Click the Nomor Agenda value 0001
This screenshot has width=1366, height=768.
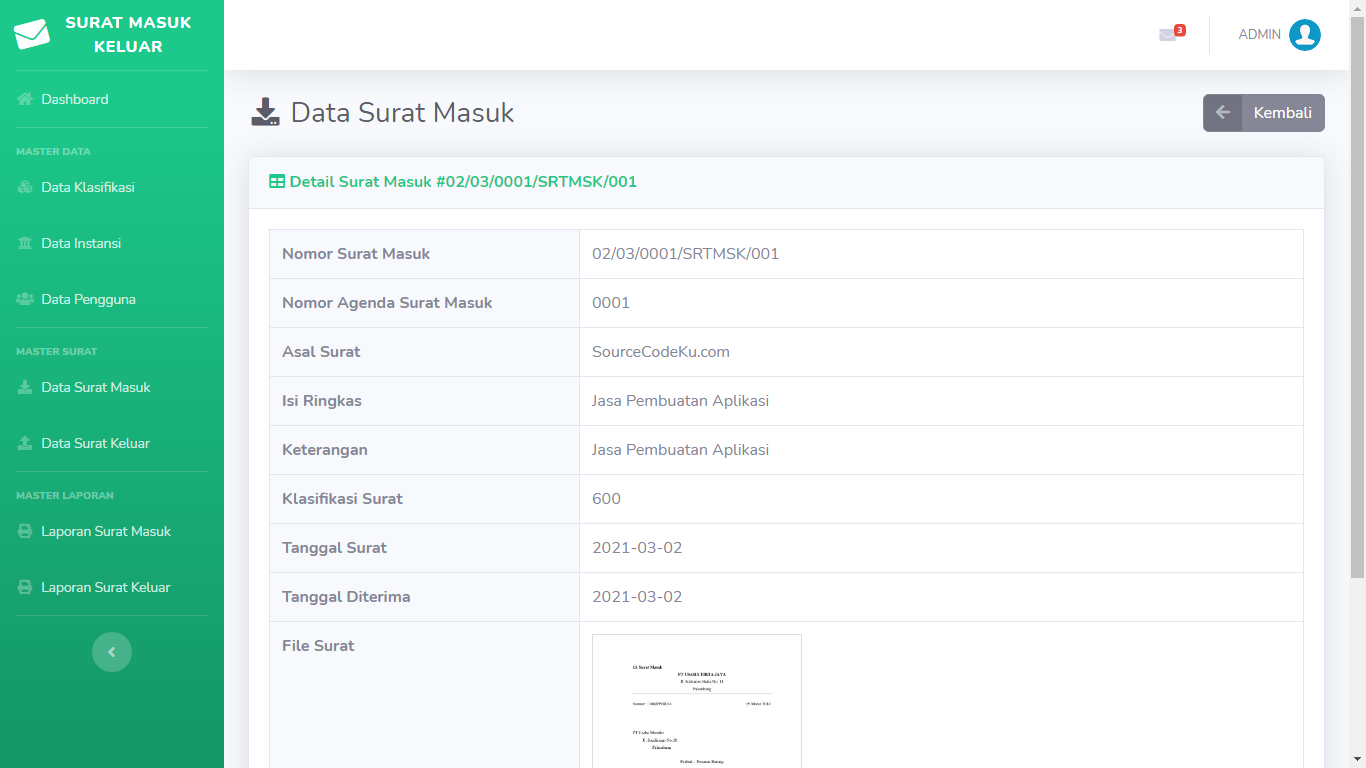[611, 303]
